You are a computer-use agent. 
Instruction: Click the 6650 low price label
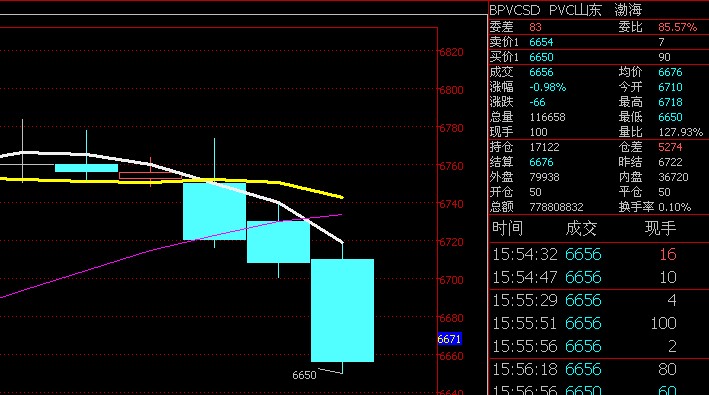click(304, 375)
